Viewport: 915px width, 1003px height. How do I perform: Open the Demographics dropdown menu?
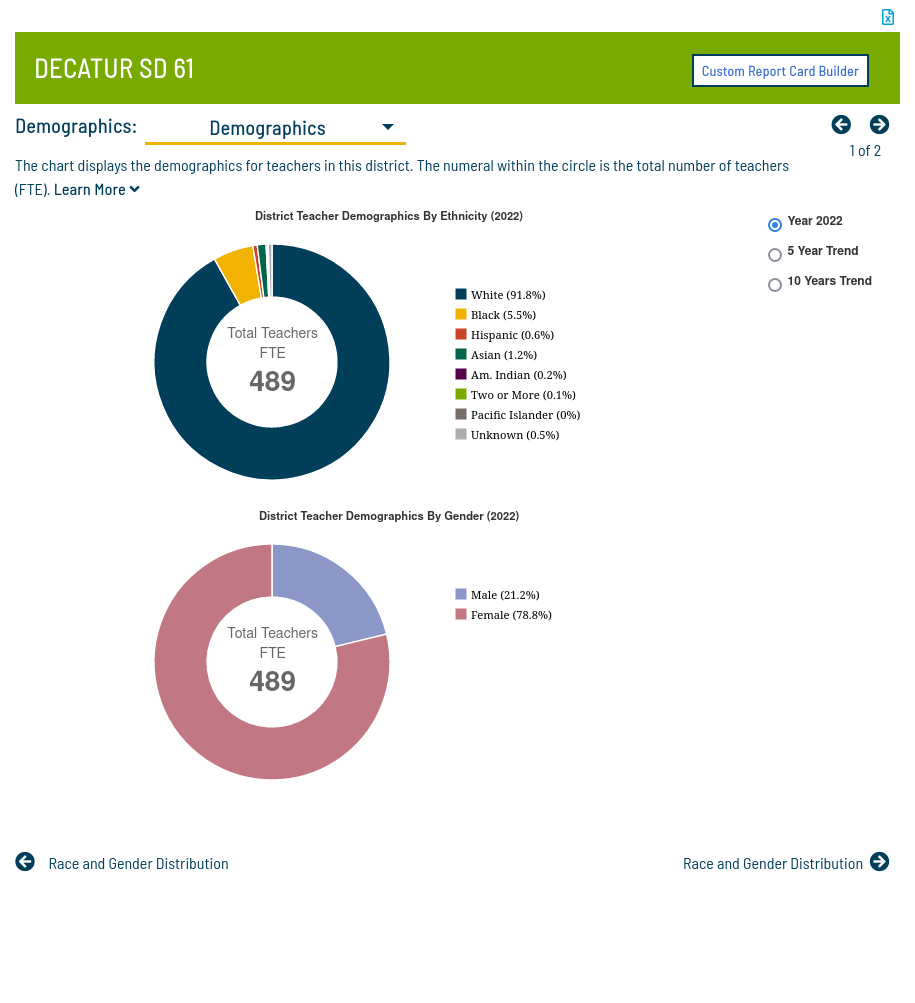pyautogui.click(x=275, y=128)
